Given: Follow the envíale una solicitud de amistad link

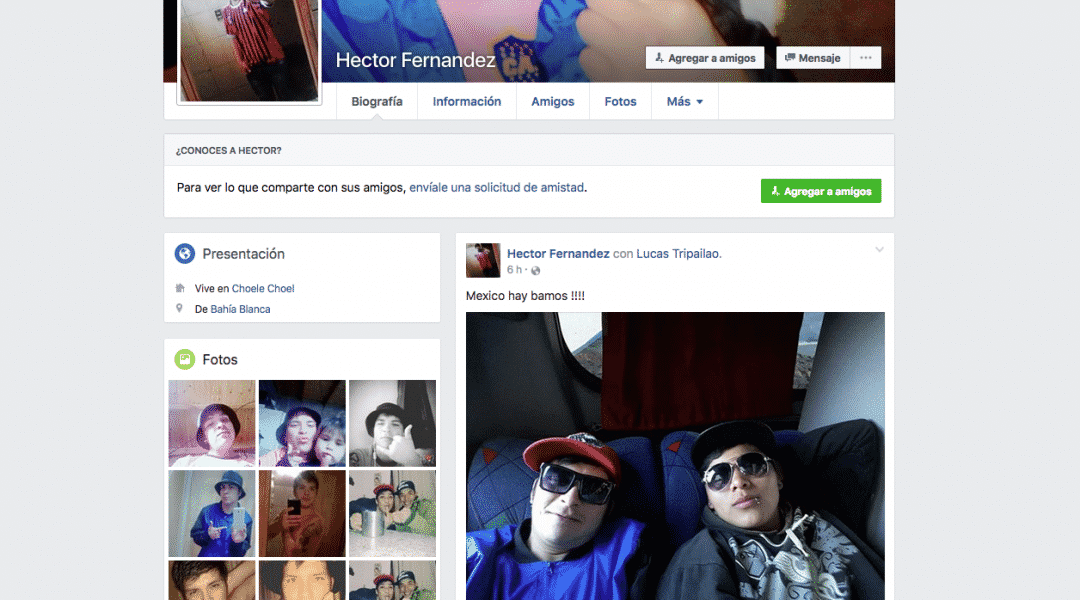Looking at the screenshot, I should pyautogui.click(x=497, y=187).
